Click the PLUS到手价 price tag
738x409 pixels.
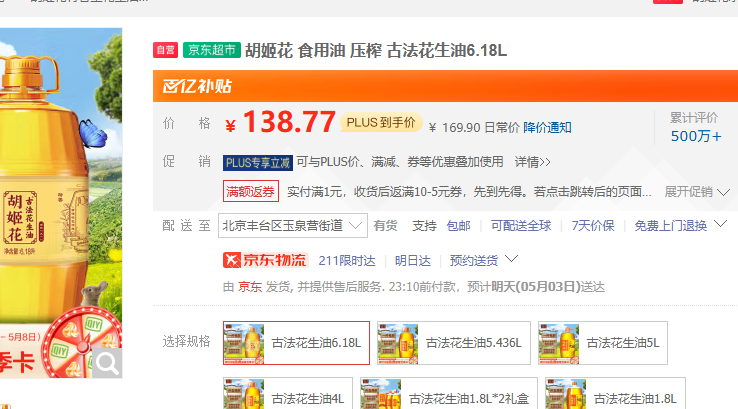tap(380, 122)
